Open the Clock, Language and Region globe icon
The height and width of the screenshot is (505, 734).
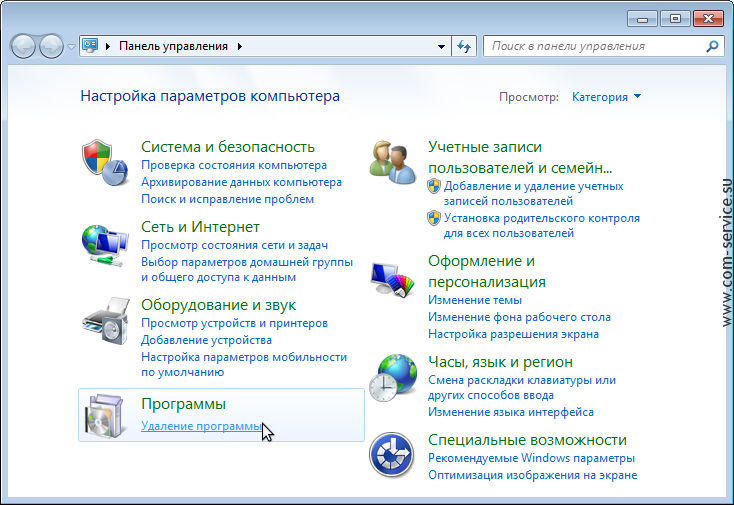coord(393,378)
